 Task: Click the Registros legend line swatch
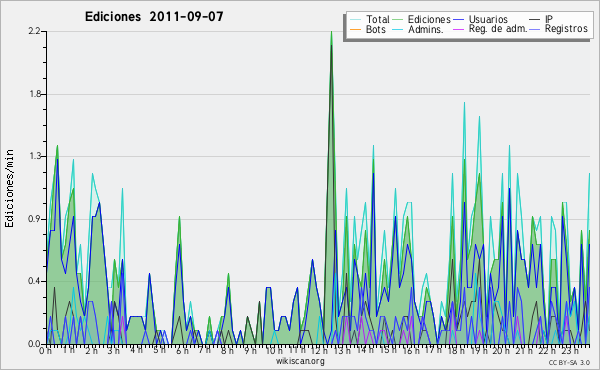(535, 29)
